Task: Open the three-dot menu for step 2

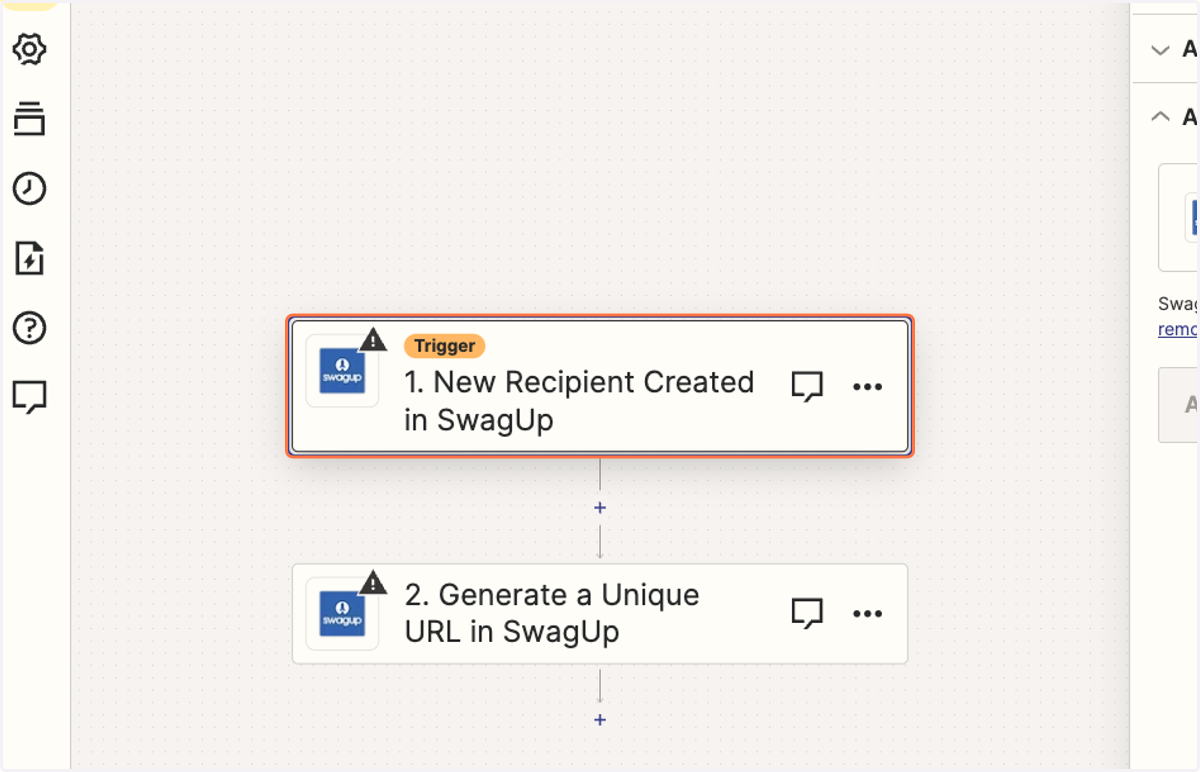Action: [867, 613]
